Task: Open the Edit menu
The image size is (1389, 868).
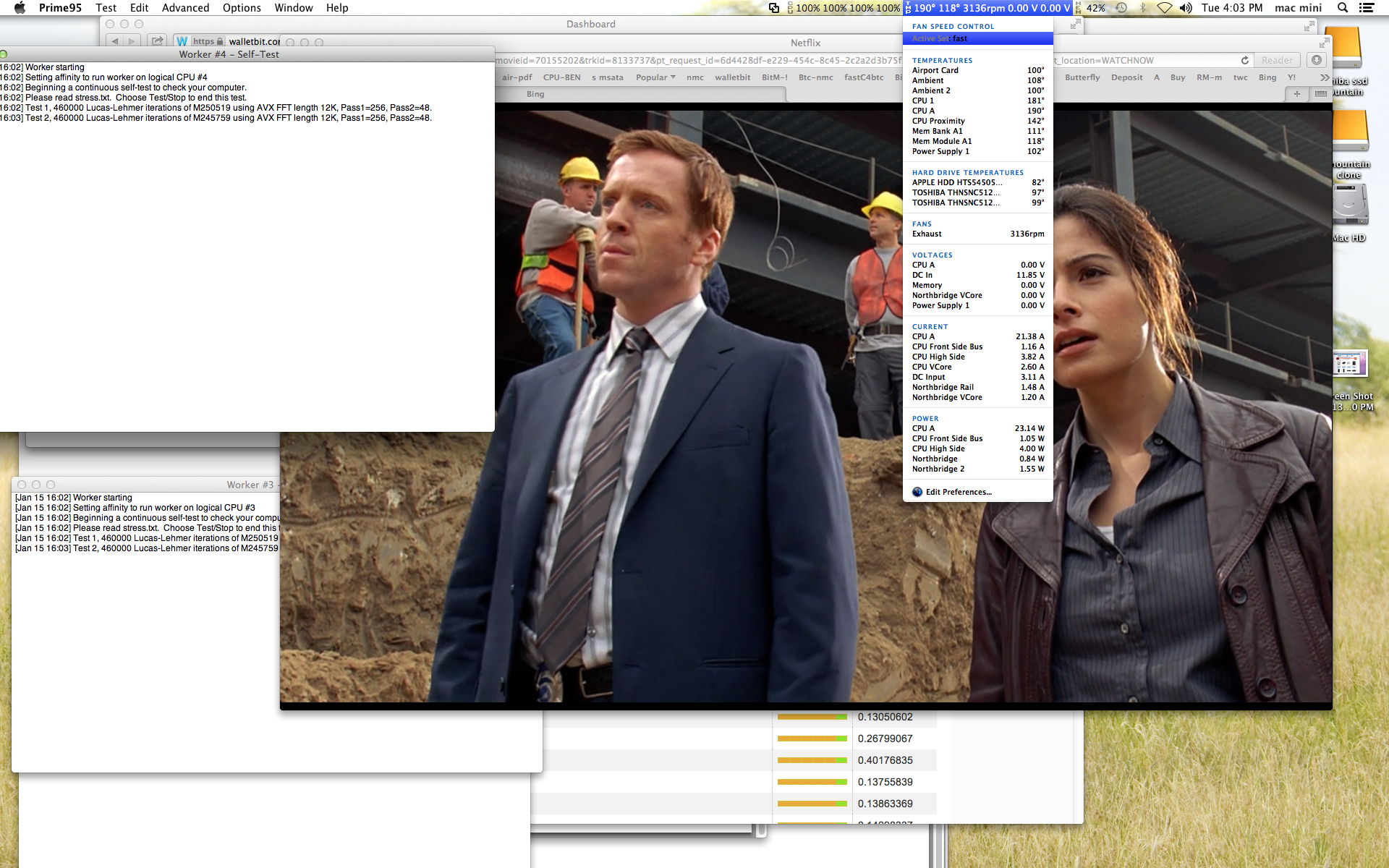Action: coord(139,8)
